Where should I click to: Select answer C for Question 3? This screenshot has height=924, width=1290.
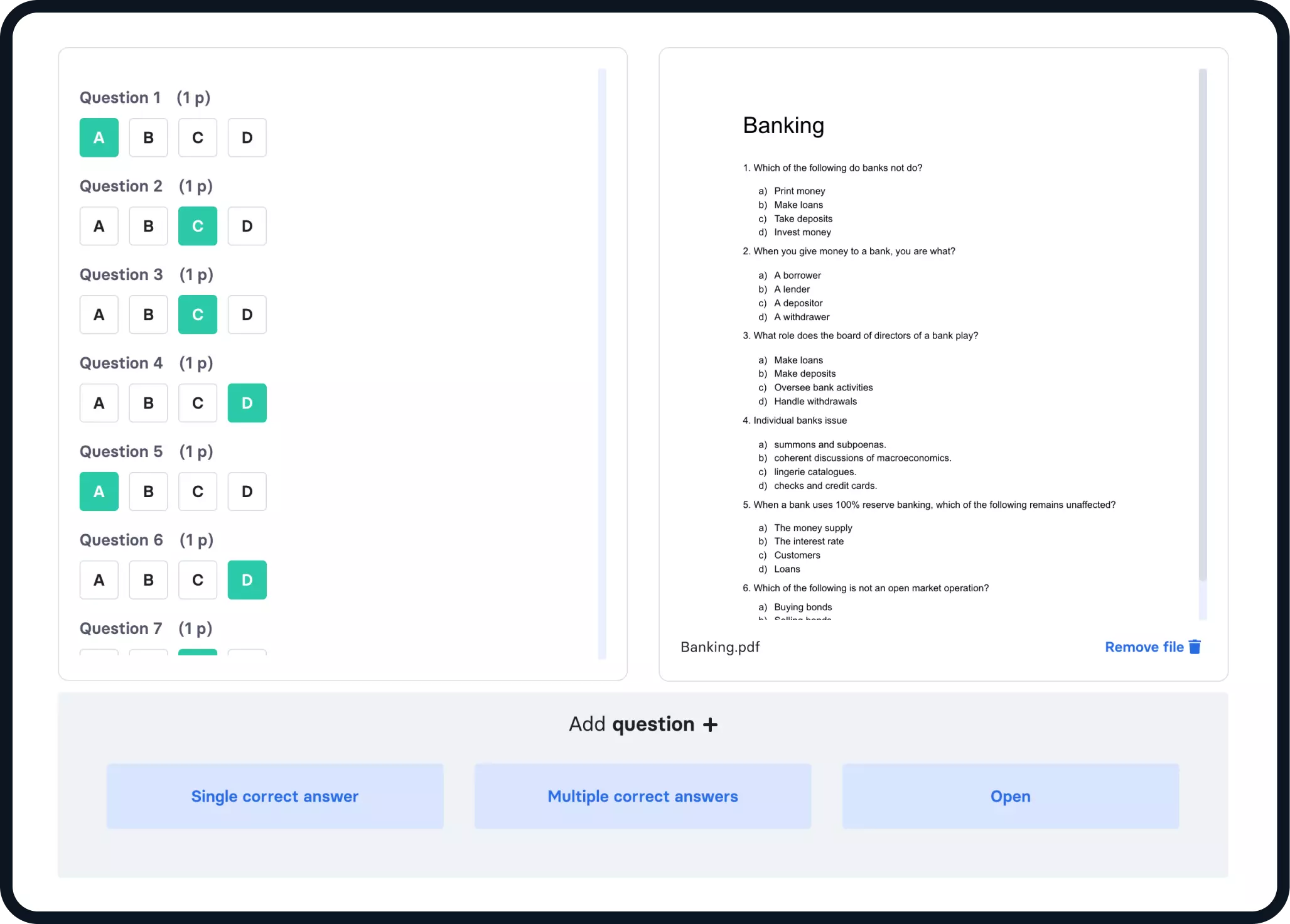tap(197, 314)
